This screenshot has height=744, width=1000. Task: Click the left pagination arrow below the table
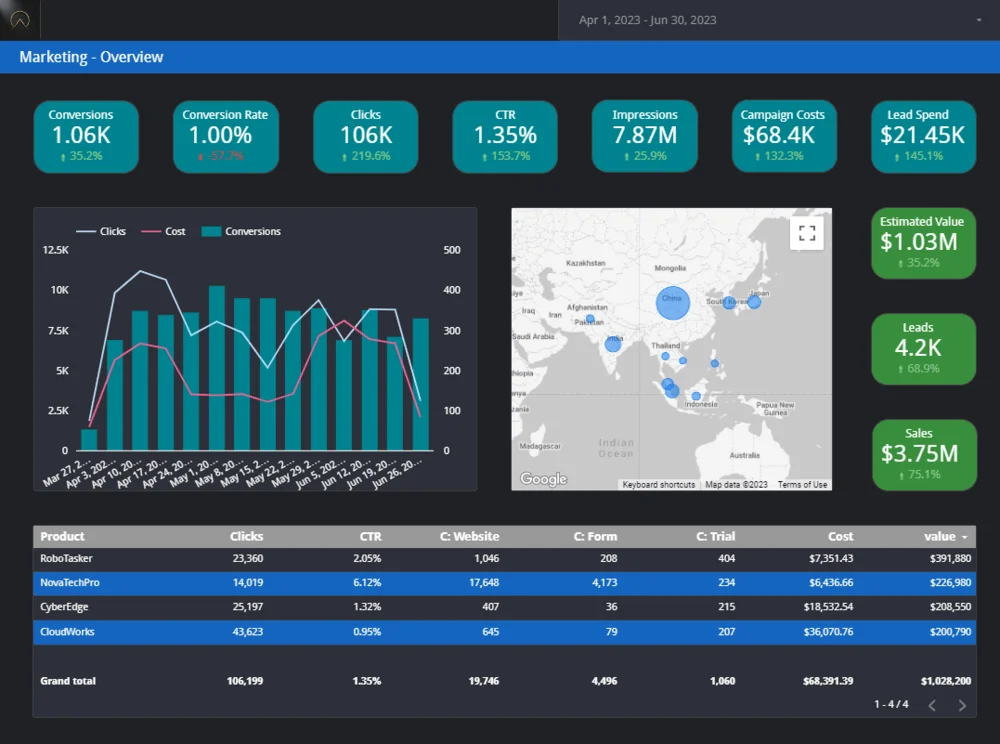932,705
